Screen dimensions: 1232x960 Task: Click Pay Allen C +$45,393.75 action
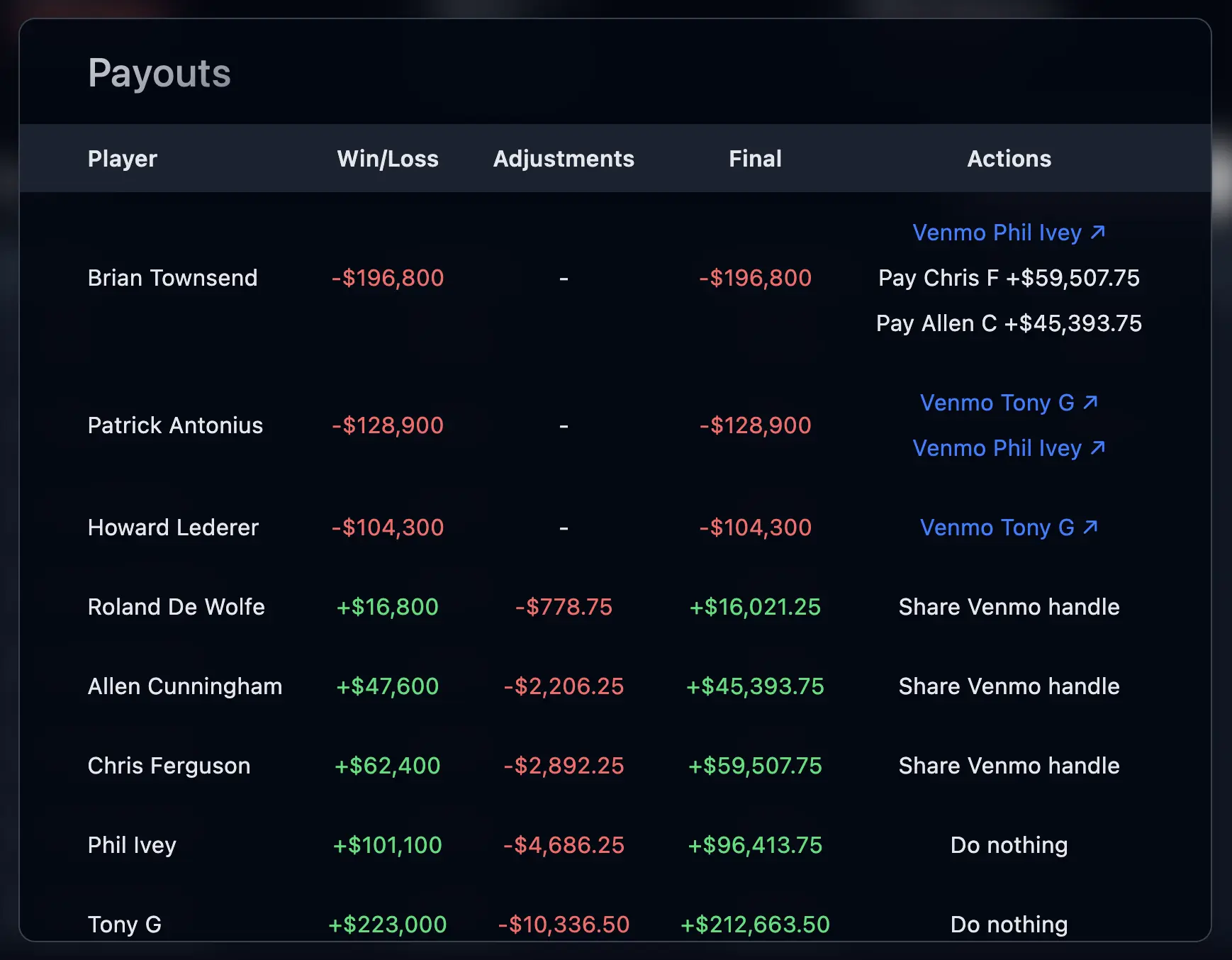point(1009,323)
